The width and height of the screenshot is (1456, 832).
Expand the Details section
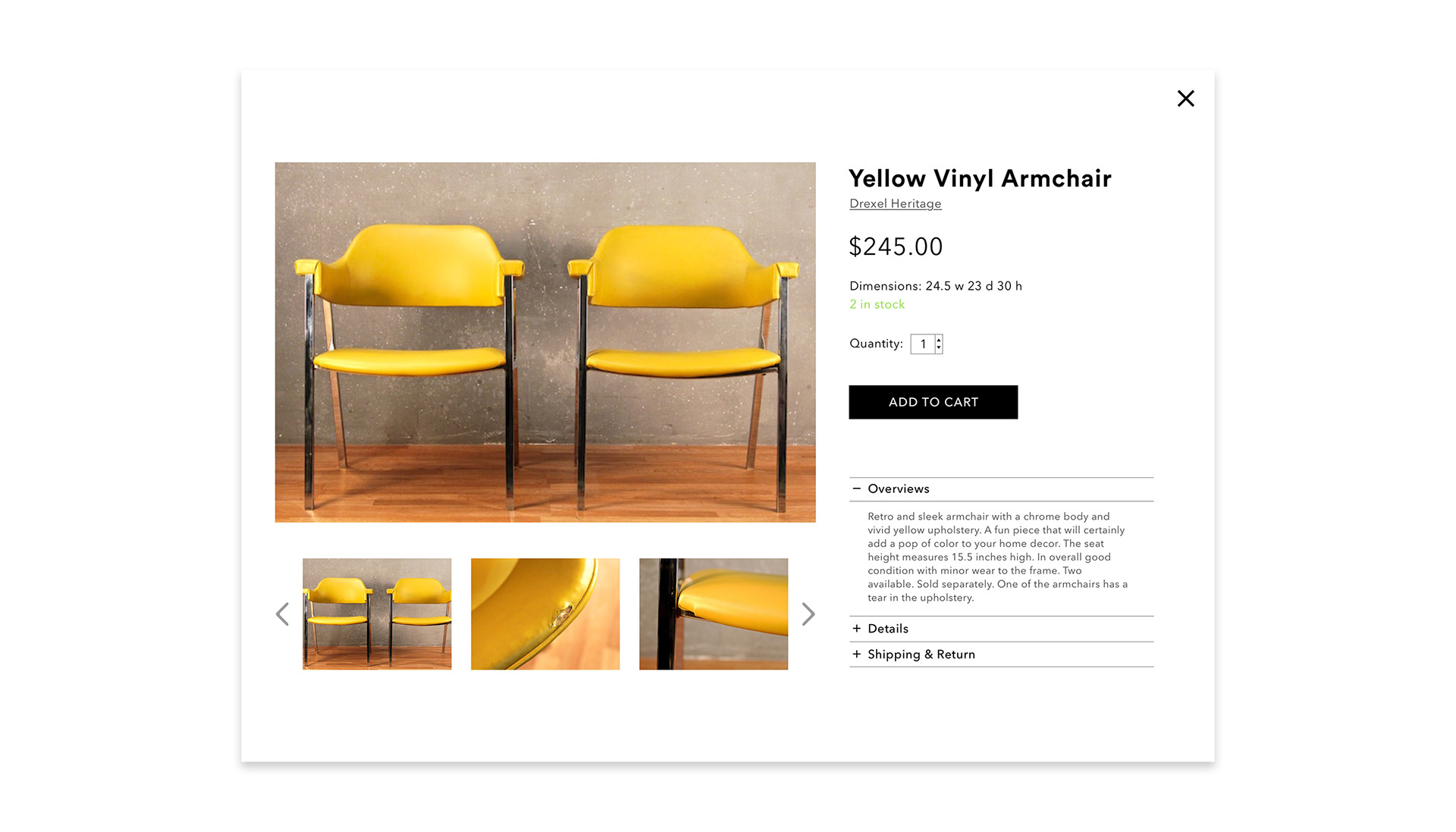click(1001, 629)
